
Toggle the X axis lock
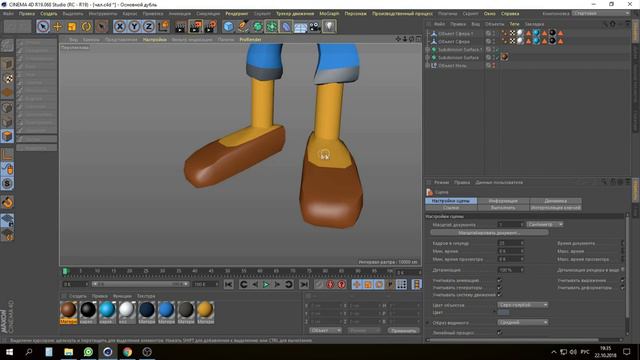point(119,27)
